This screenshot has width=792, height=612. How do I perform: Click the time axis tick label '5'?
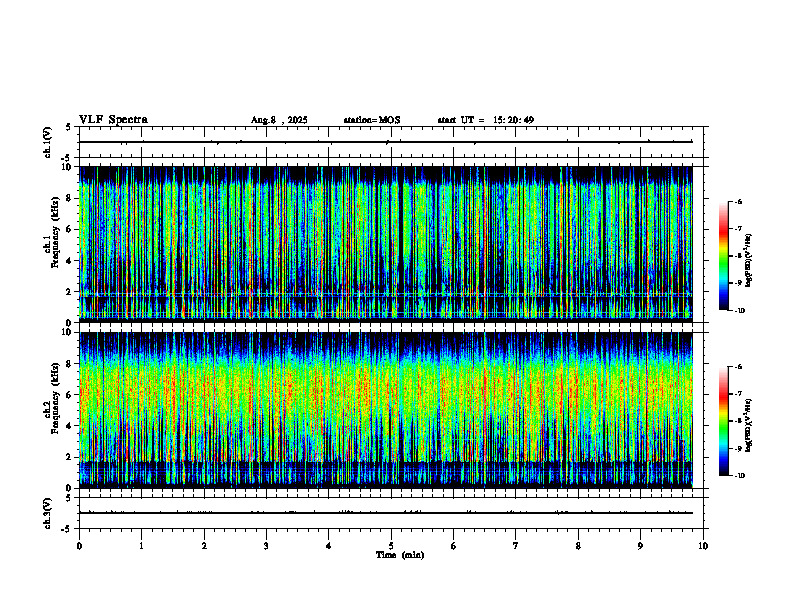point(391,546)
